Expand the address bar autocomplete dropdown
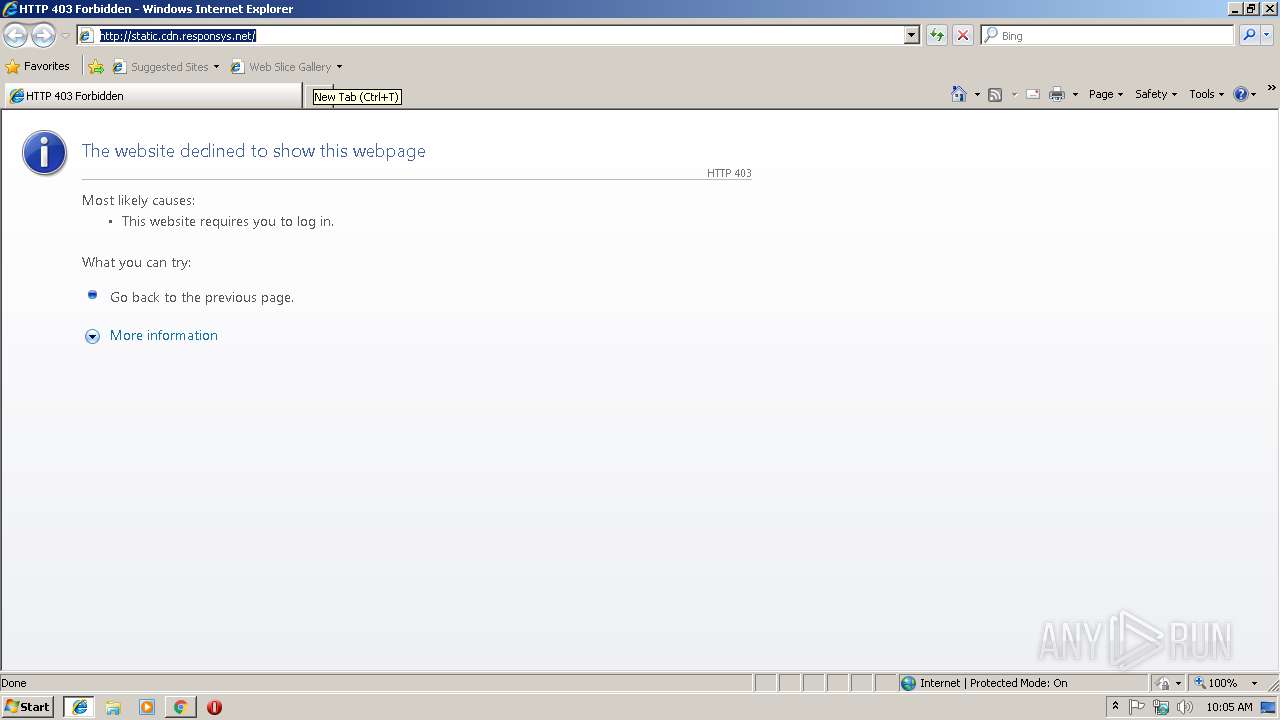This screenshot has height=720, width=1280. pyautogui.click(x=911, y=35)
